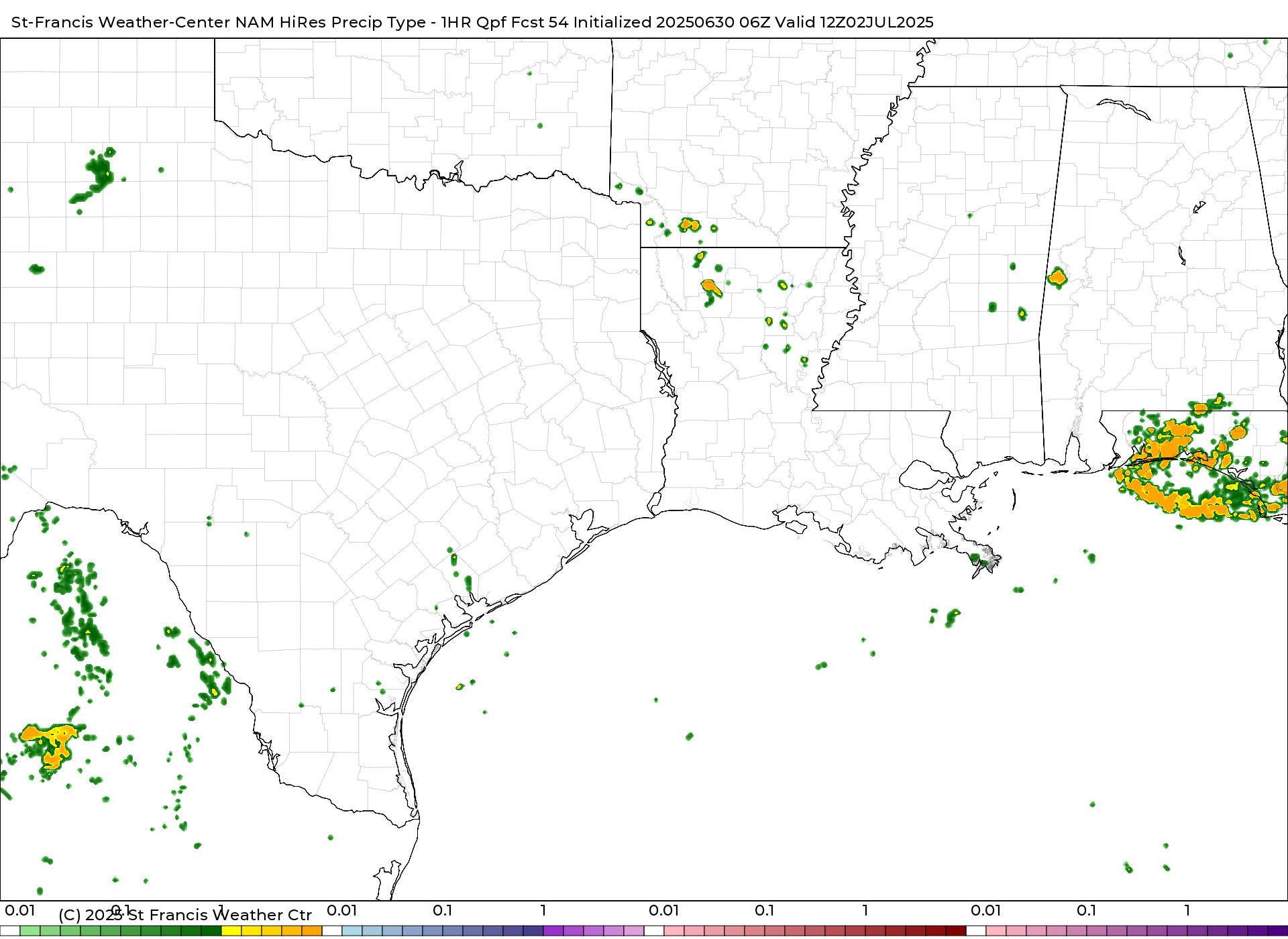Pick the darkest maroon legend swatch
Viewport: 1288px width, 939px height.
956,931
